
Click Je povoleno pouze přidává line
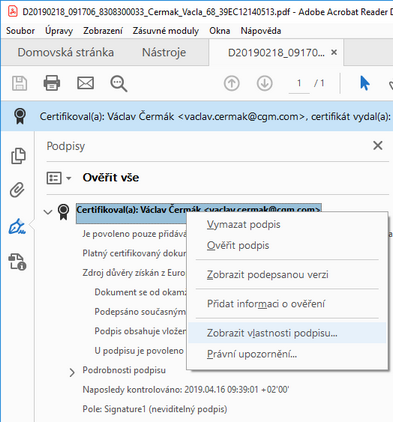[134, 234]
